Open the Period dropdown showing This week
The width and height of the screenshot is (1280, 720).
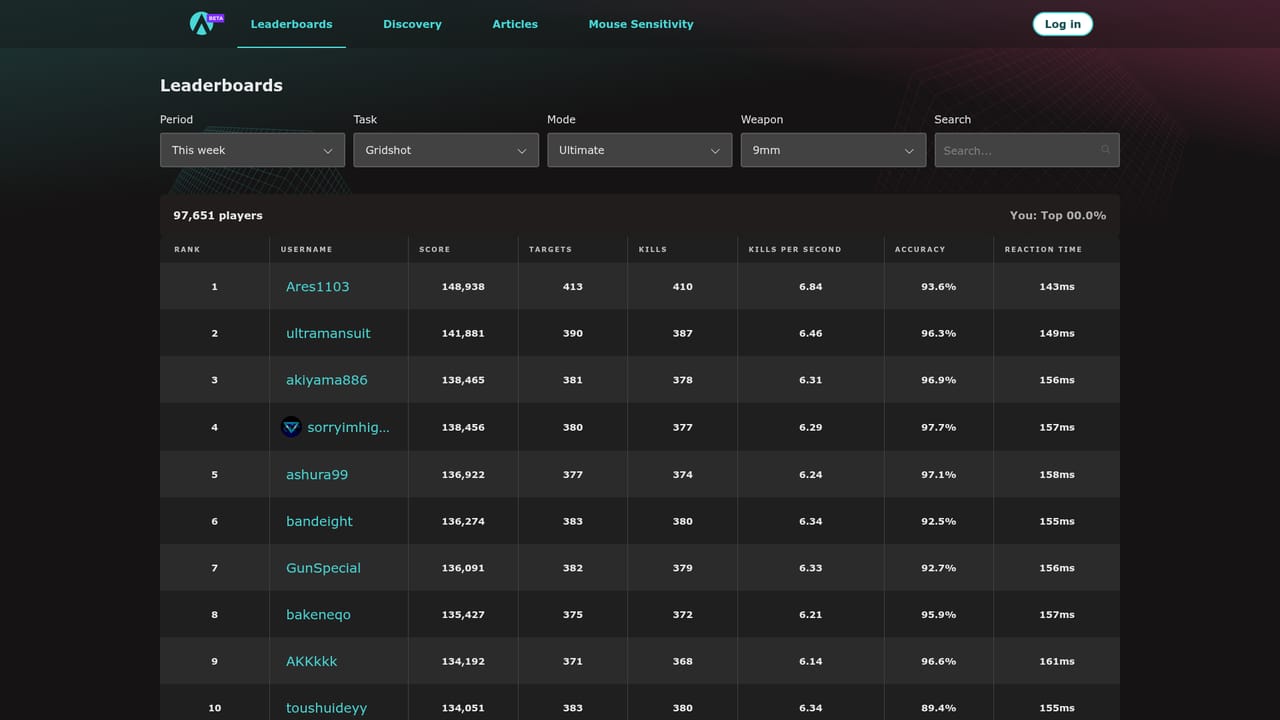252,150
